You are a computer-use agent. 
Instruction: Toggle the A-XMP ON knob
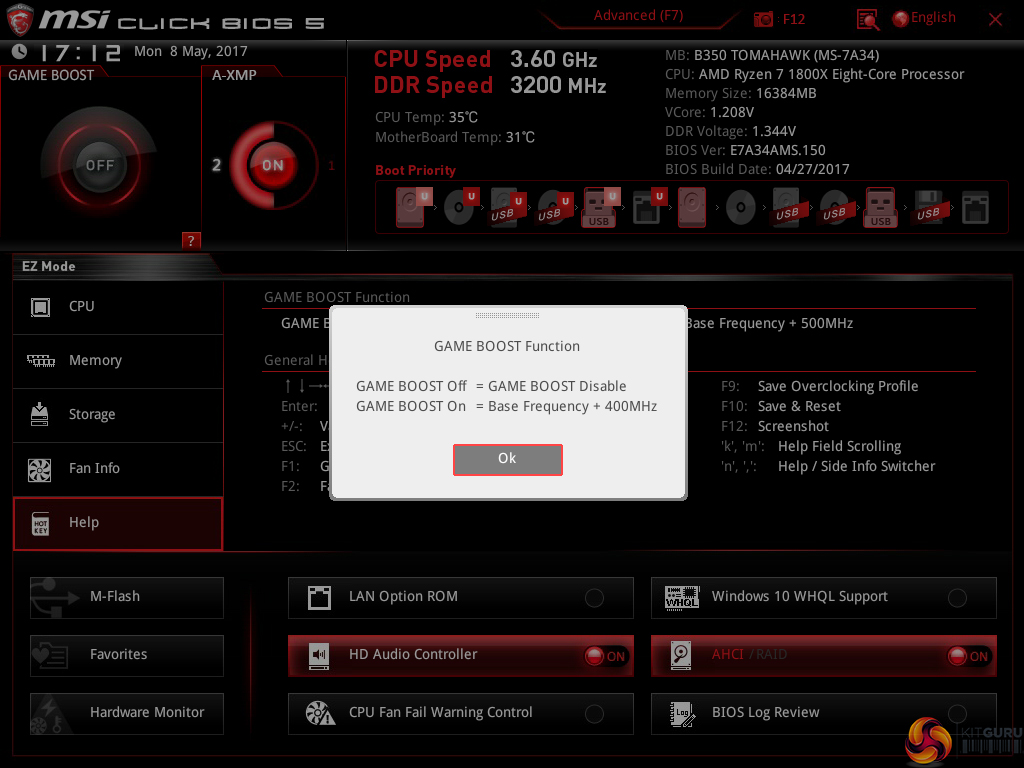pyautogui.click(x=273, y=165)
